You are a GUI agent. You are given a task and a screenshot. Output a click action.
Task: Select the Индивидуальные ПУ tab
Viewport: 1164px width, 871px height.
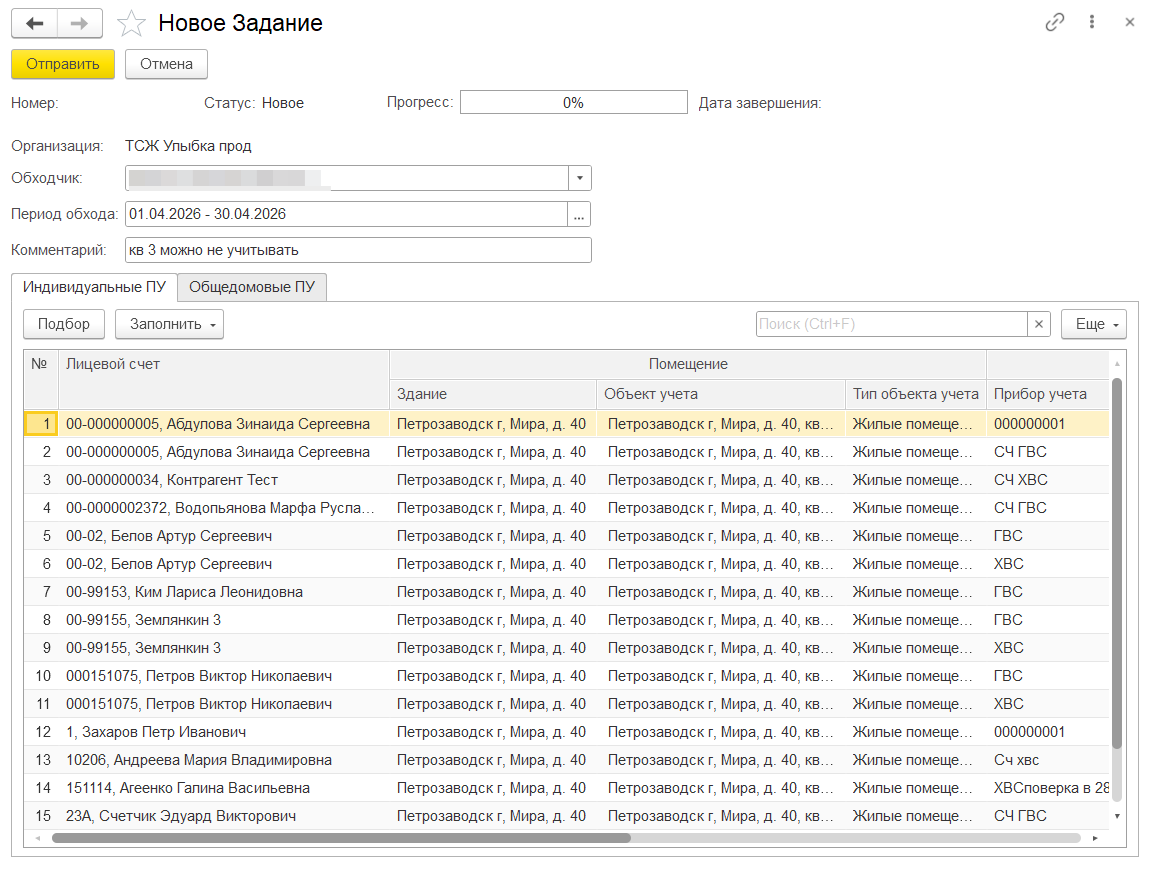(x=94, y=287)
